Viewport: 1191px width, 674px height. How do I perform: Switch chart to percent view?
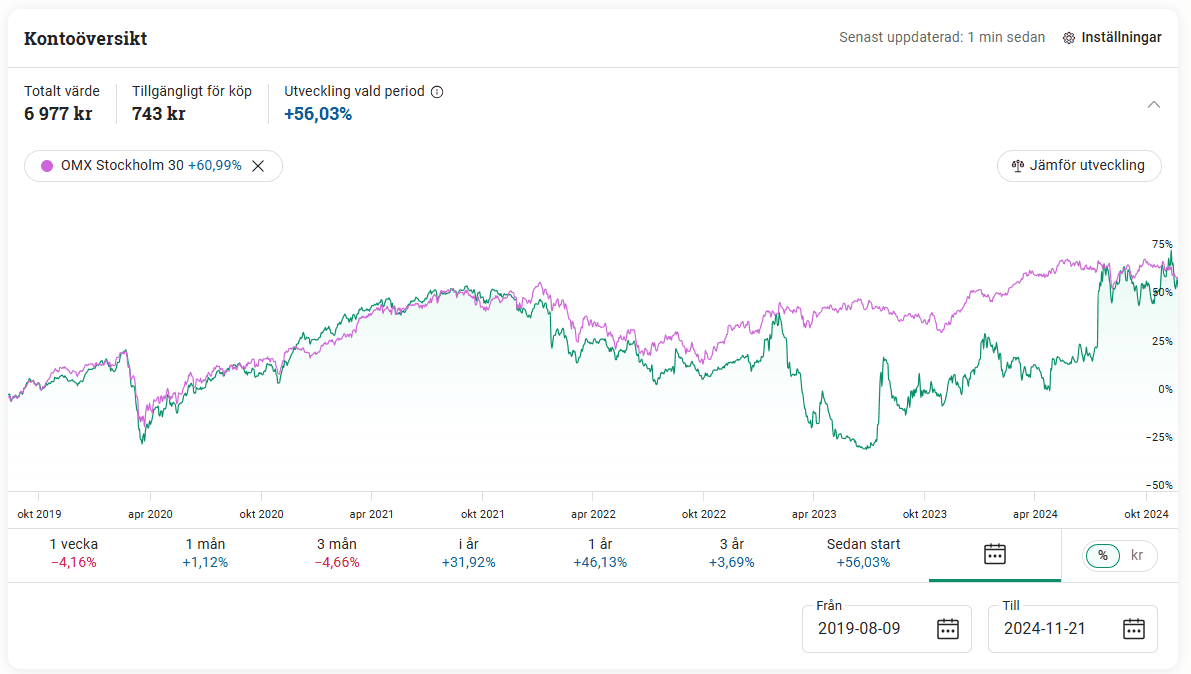point(1103,555)
